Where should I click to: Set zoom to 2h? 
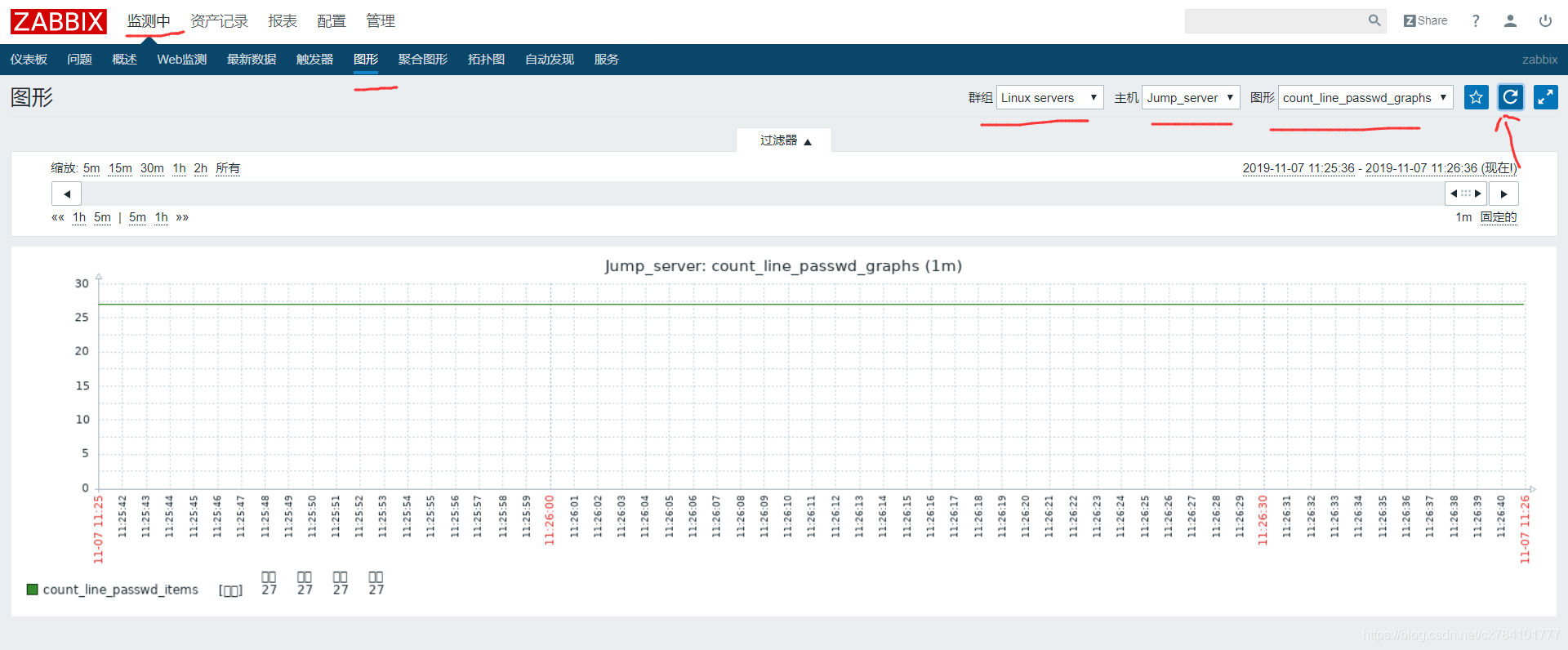click(x=201, y=168)
